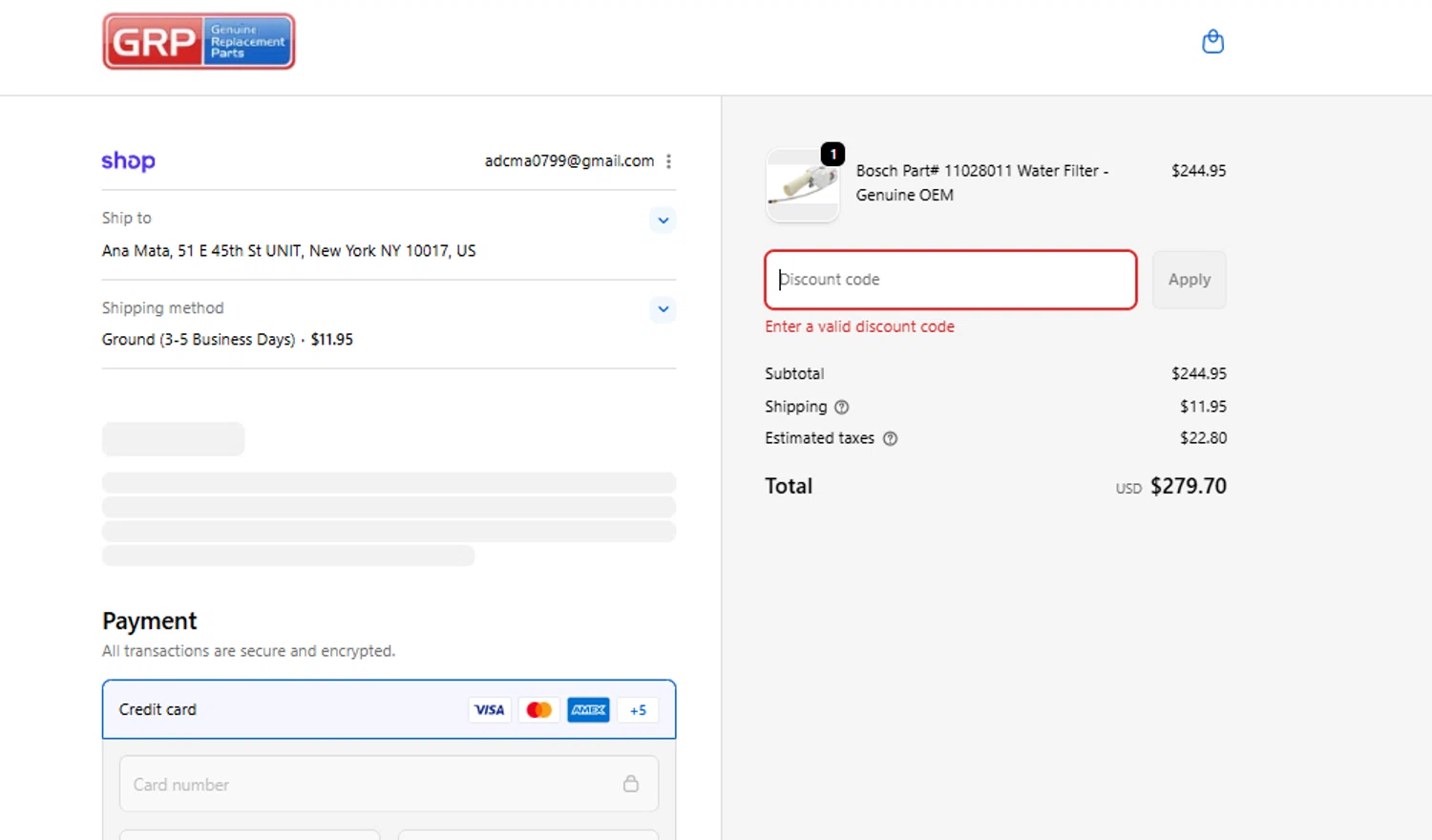Click Ground (3-5 Business Days) text
This screenshot has height=840, width=1432.
click(x=199, y=340)
